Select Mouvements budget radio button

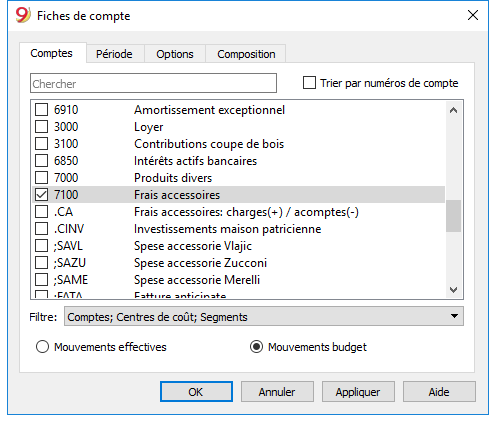(256, 347)
